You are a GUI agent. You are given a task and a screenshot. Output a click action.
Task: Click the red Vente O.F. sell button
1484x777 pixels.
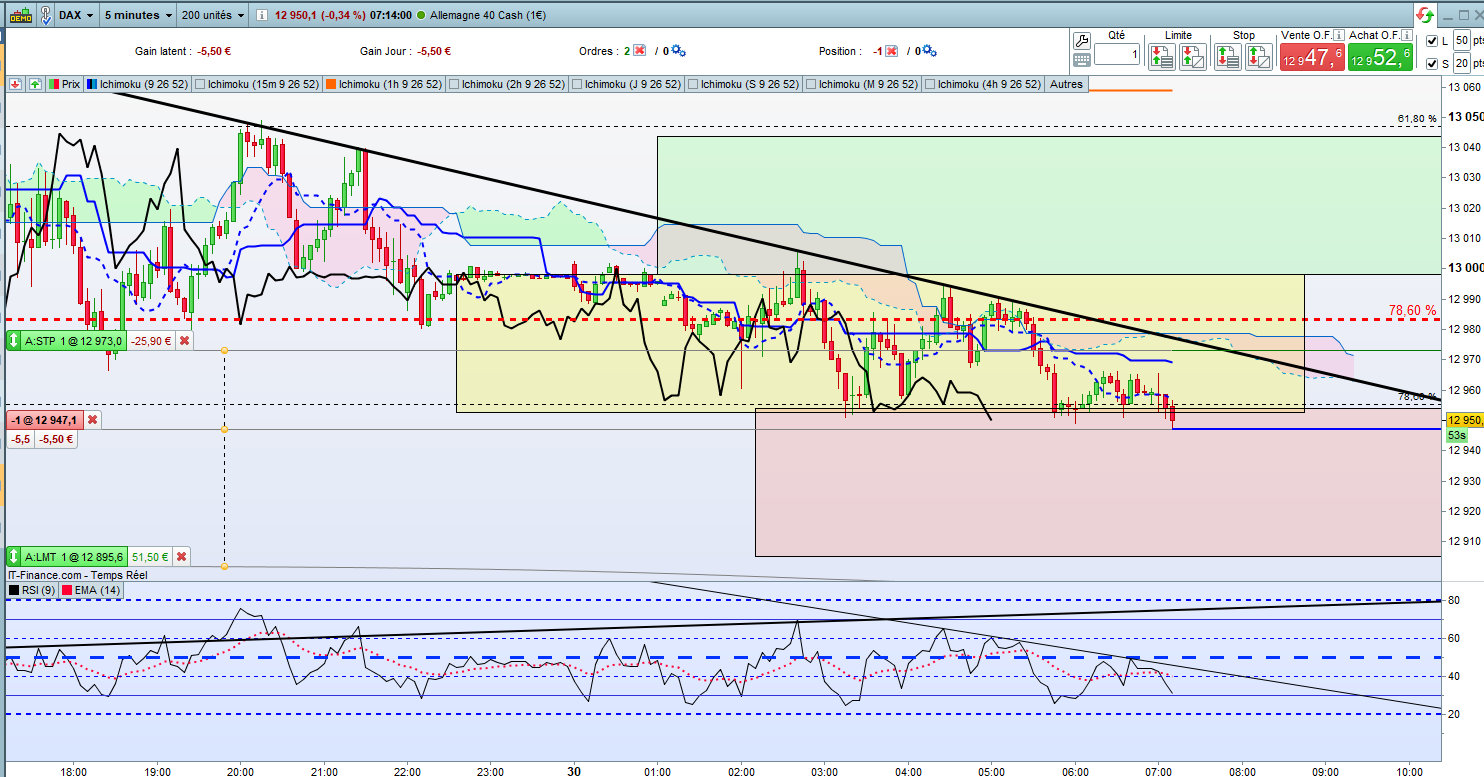click(1312, 57)
